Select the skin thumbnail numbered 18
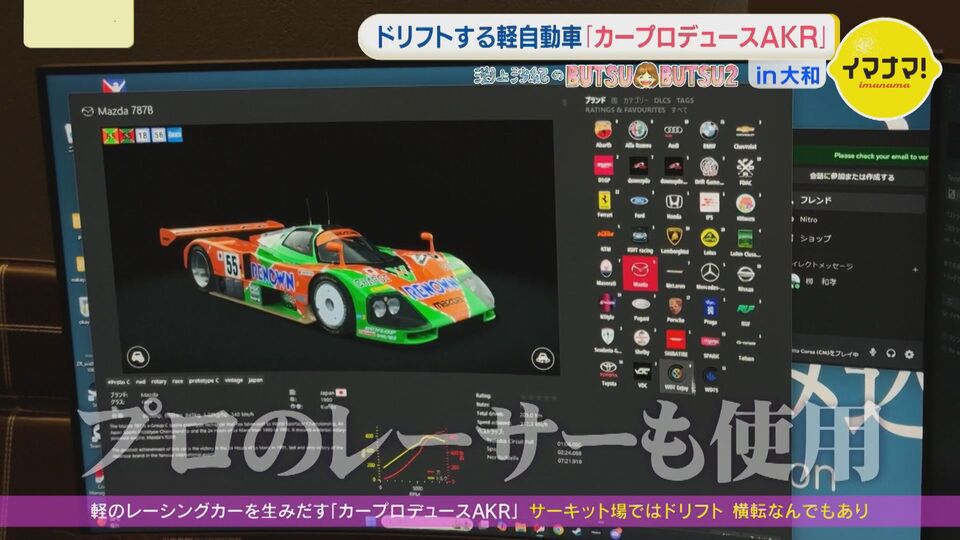 tap(143, 135)
